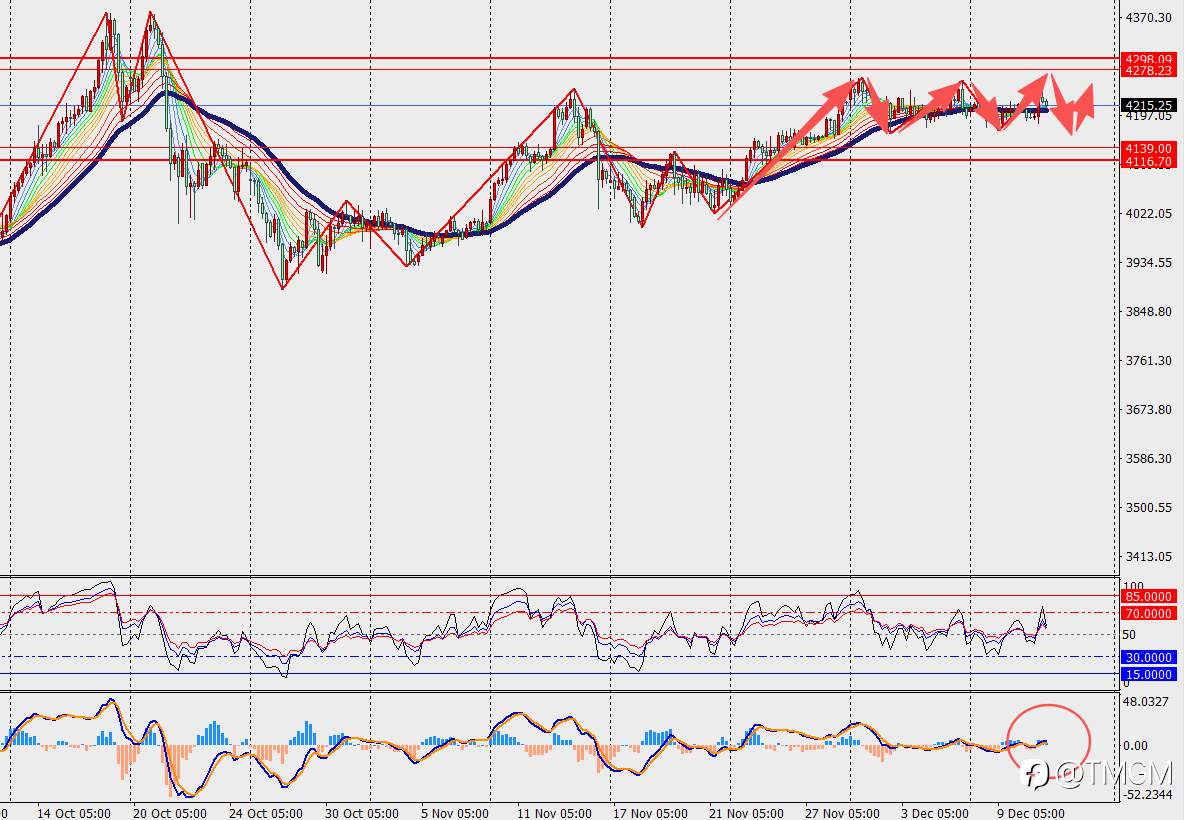This screenshot has width=1185, height=820.
Task: Click the 3586.30 price axis label
Action: [1149, 459]
